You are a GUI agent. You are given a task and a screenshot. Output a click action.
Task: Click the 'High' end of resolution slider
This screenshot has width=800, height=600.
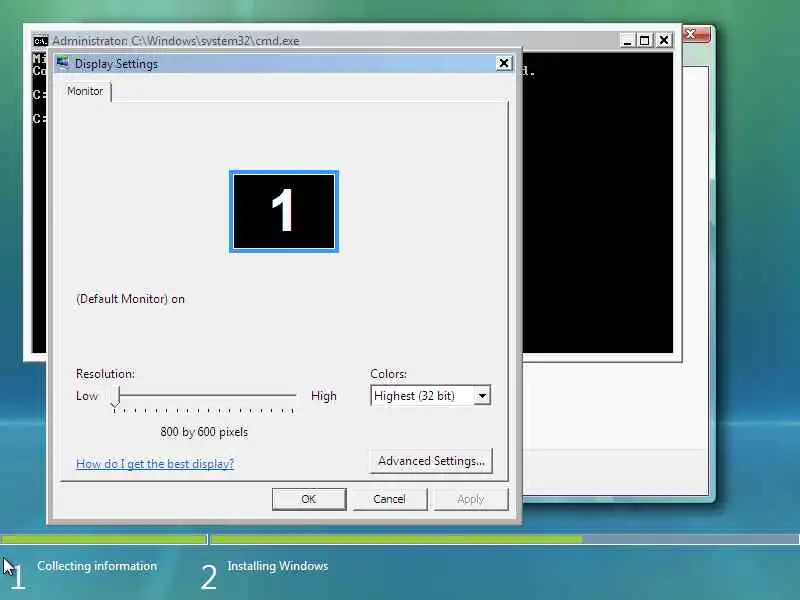tap(323, 396)
